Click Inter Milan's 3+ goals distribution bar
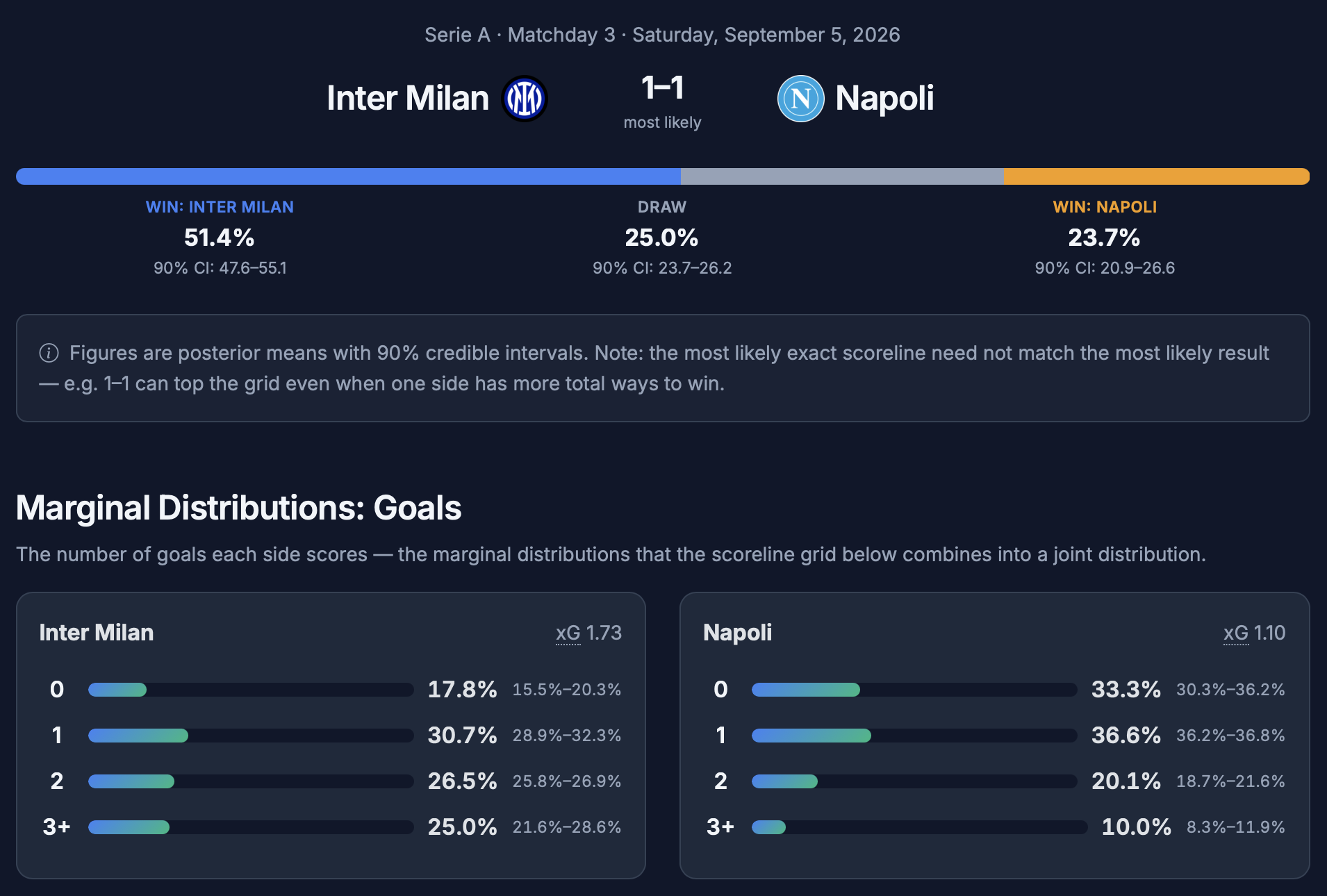 point(251,827)
